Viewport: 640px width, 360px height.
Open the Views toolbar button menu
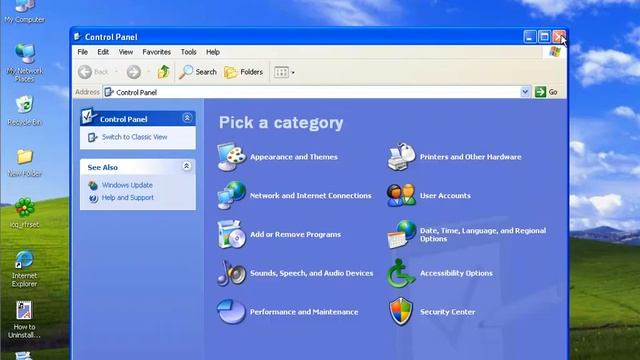[x=284, y=72]
